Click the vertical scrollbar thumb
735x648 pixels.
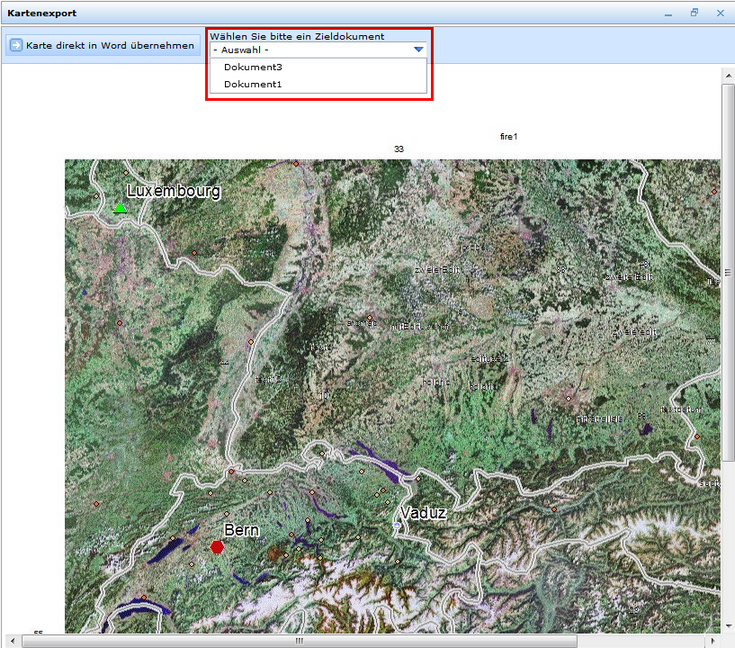click(x=727, y=272)
